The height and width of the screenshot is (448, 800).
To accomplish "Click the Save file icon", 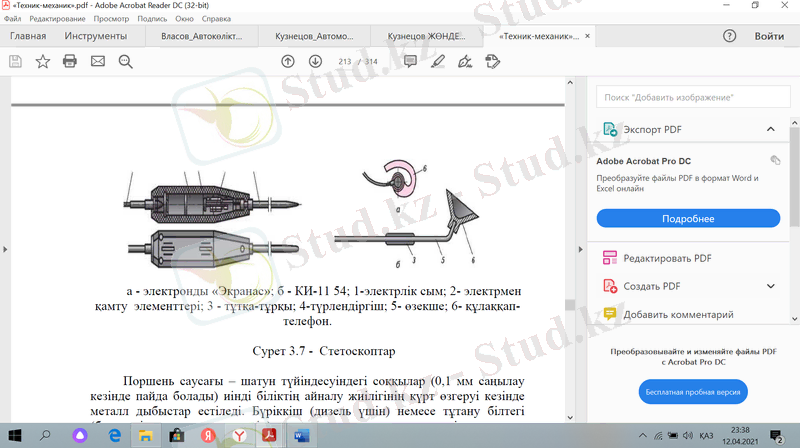I will click(15, 61).
